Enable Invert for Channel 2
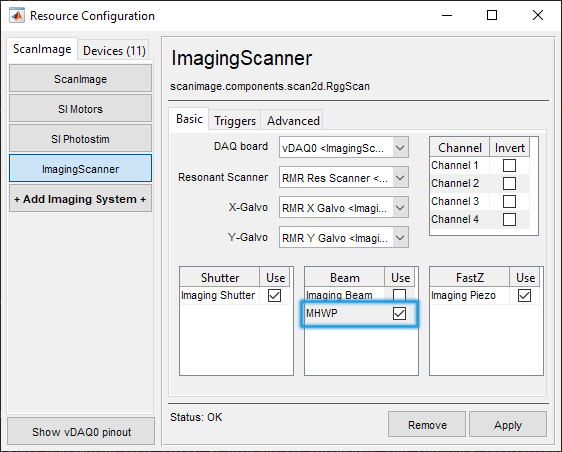The height and width of the screenshot is (452, 562). tap(509, 184)
